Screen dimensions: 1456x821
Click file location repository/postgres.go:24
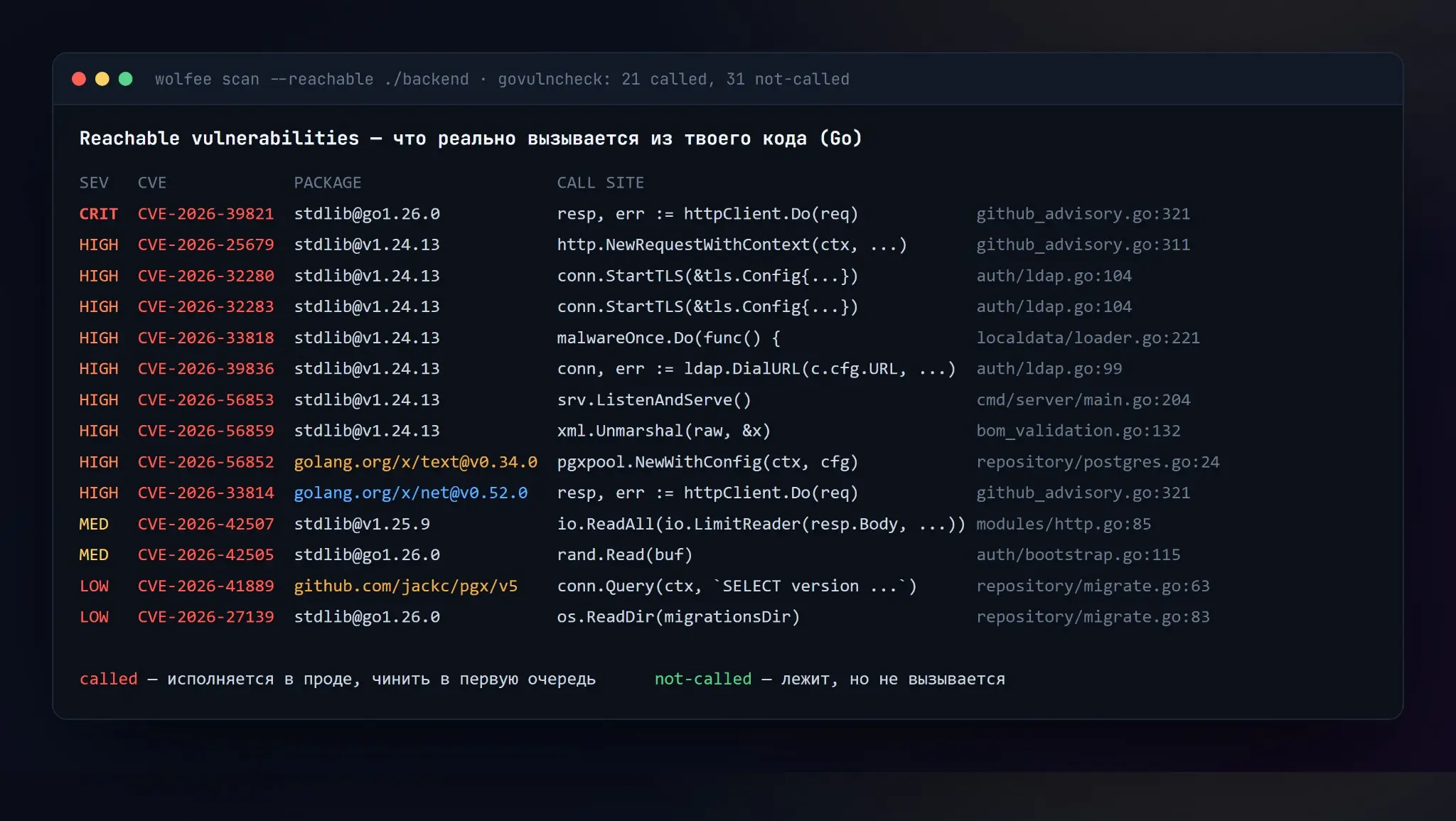click(1098, 462)
